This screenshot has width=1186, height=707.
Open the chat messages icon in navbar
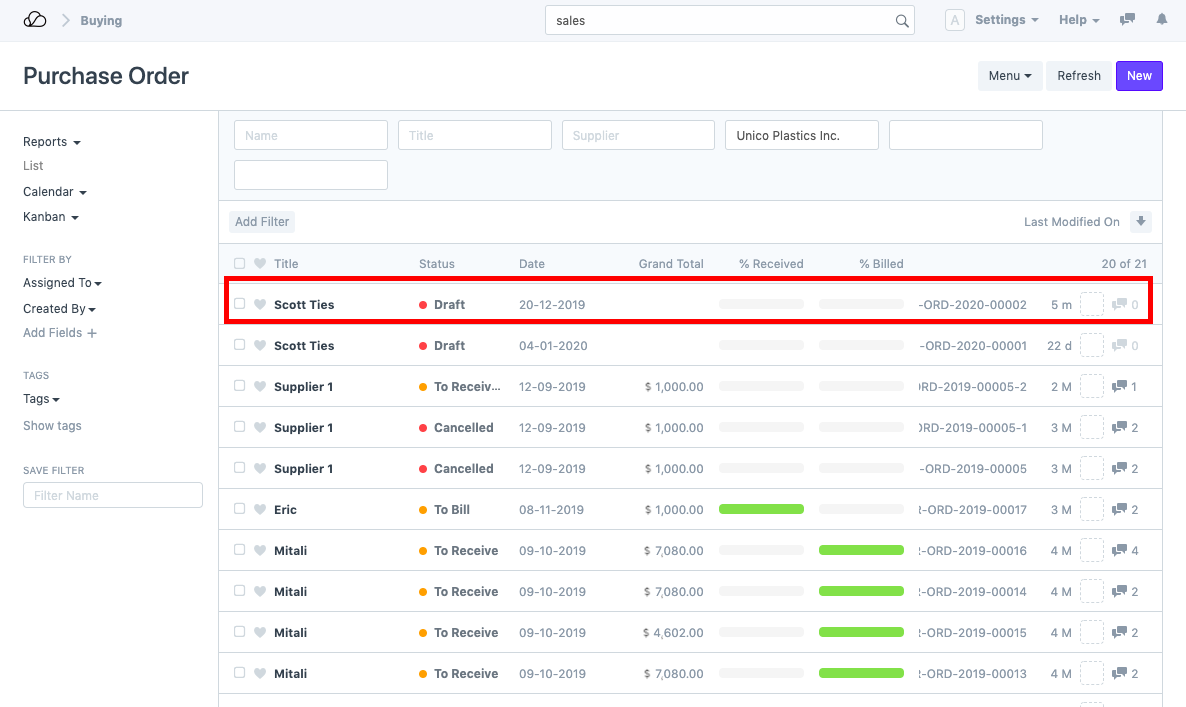[x=1127, y=20]
